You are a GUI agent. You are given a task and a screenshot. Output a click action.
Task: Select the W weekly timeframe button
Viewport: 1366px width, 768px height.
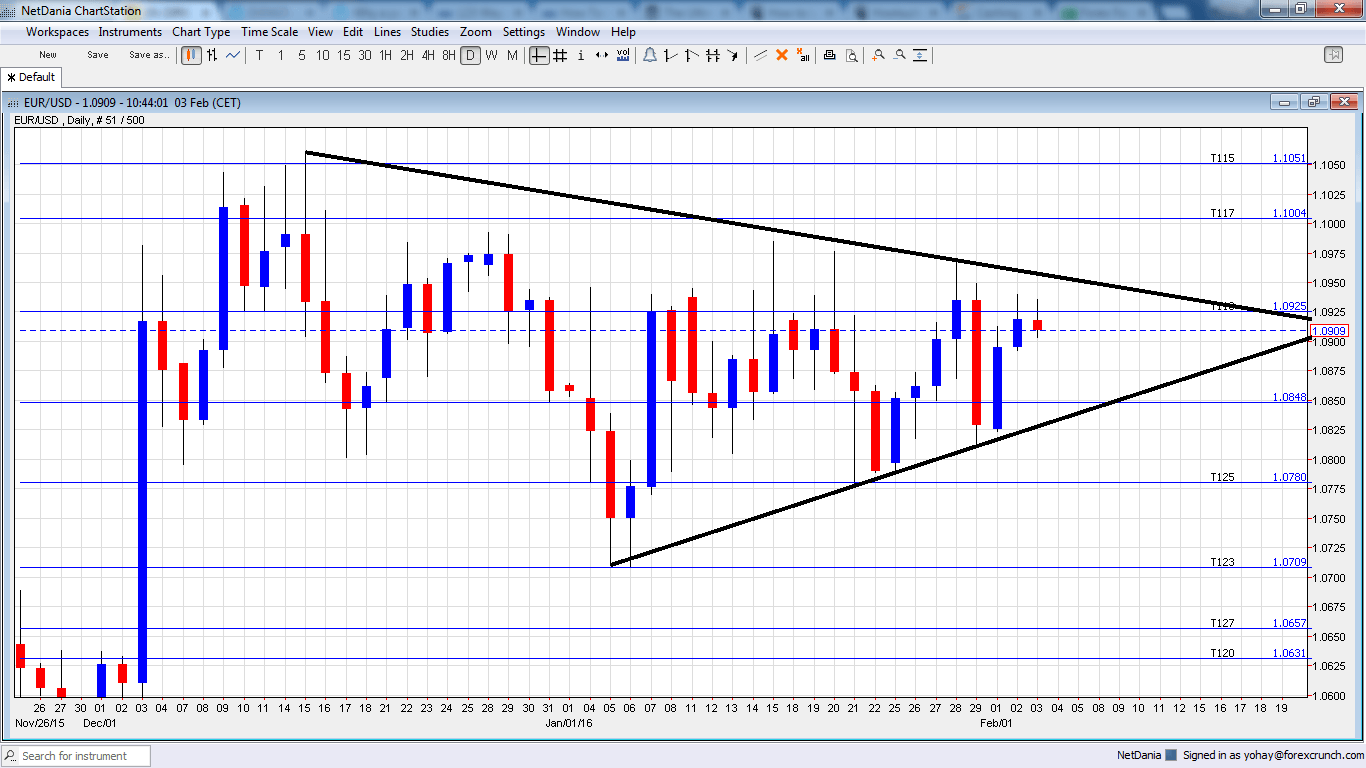tap(492, 56)
